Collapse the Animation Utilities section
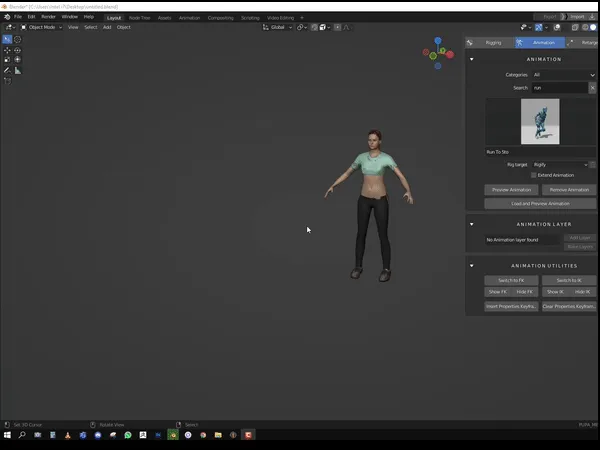The width and height of the screenshot is (600, 450). pyautogui.click(x=471, y=266)
